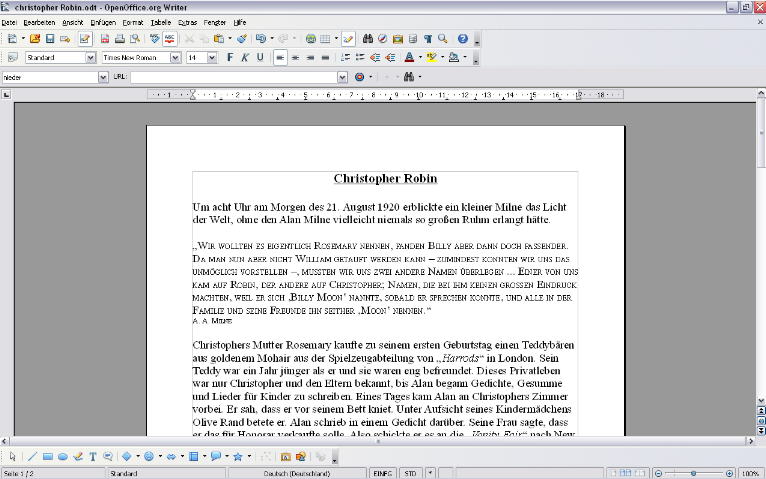The height and width of the screenshot is (479, 766).
Task: Adjust the zoom slider in status bar
Action: (x=694, y=473)
